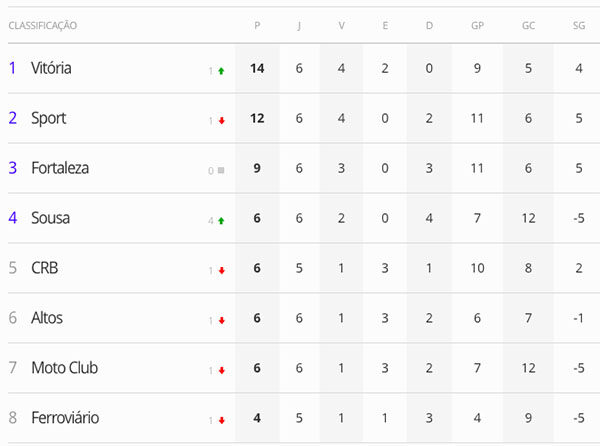Click the GP column header
This screenshot has height=446, width=600.
(x=477, y=26)
